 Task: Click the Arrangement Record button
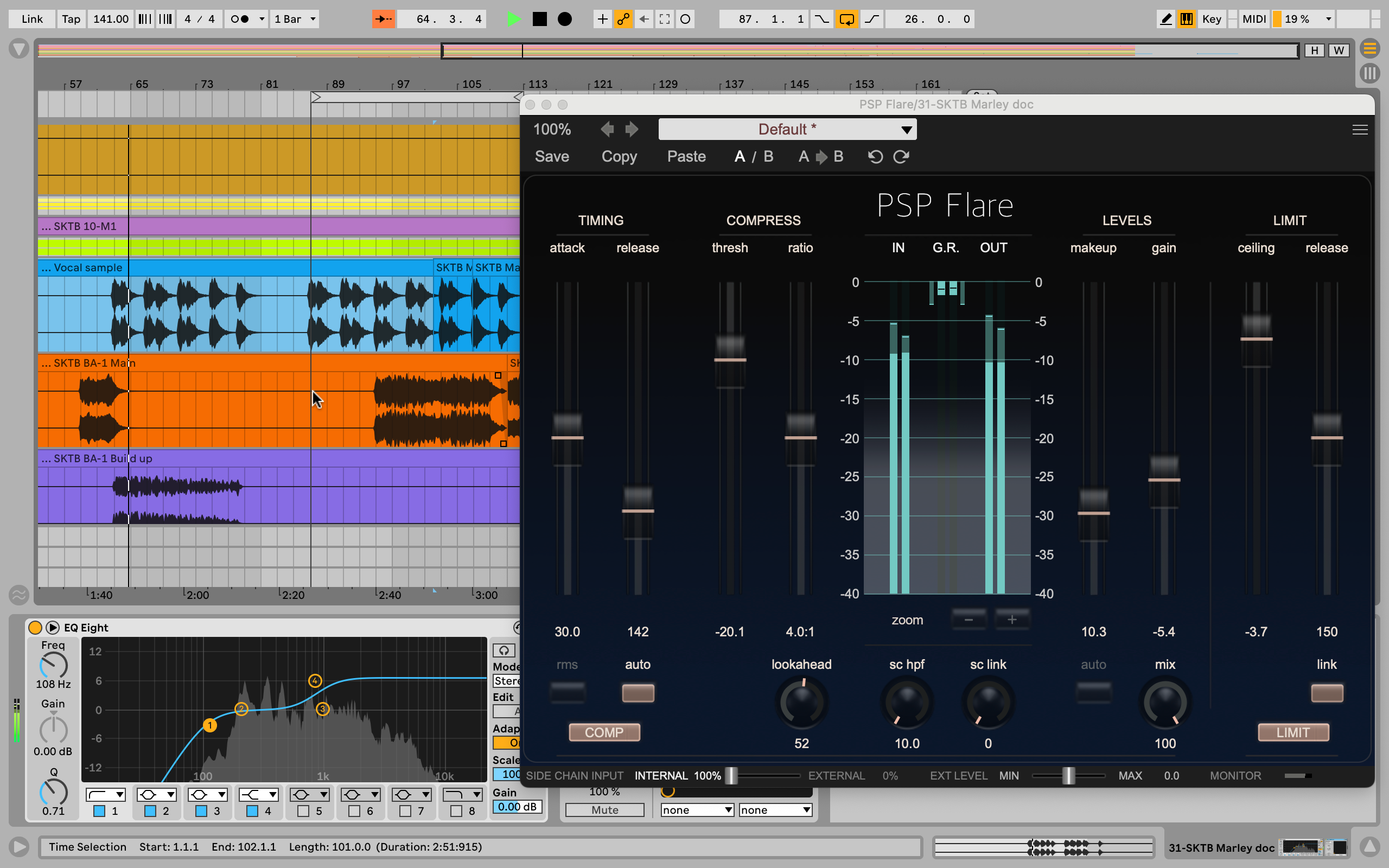[565, 19]
